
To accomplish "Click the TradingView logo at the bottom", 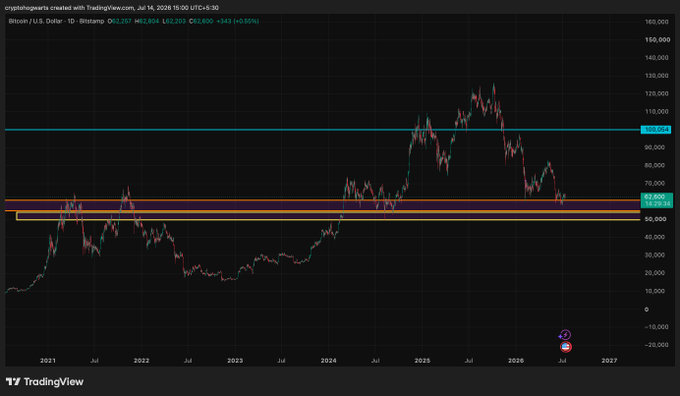I will click(x=45, y=382).
